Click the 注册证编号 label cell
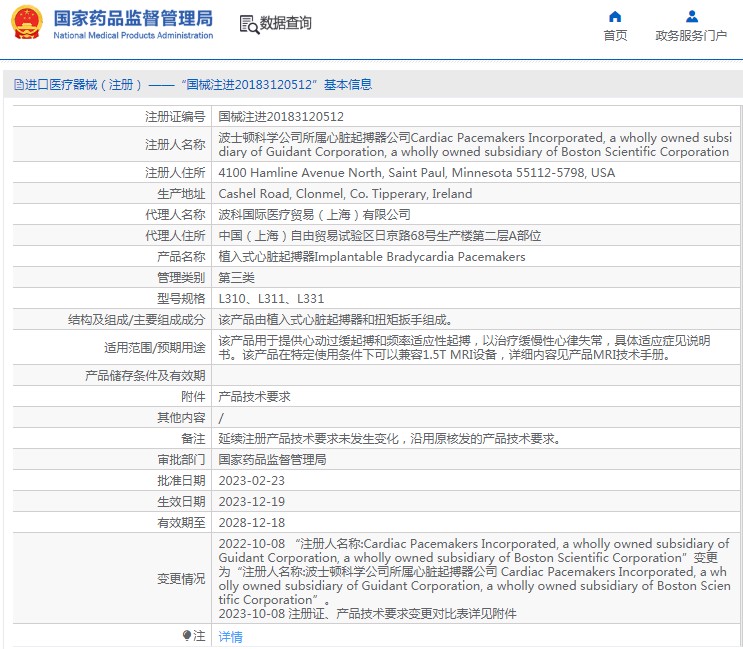Screen dimensions: 743x649 click(175, 117)
